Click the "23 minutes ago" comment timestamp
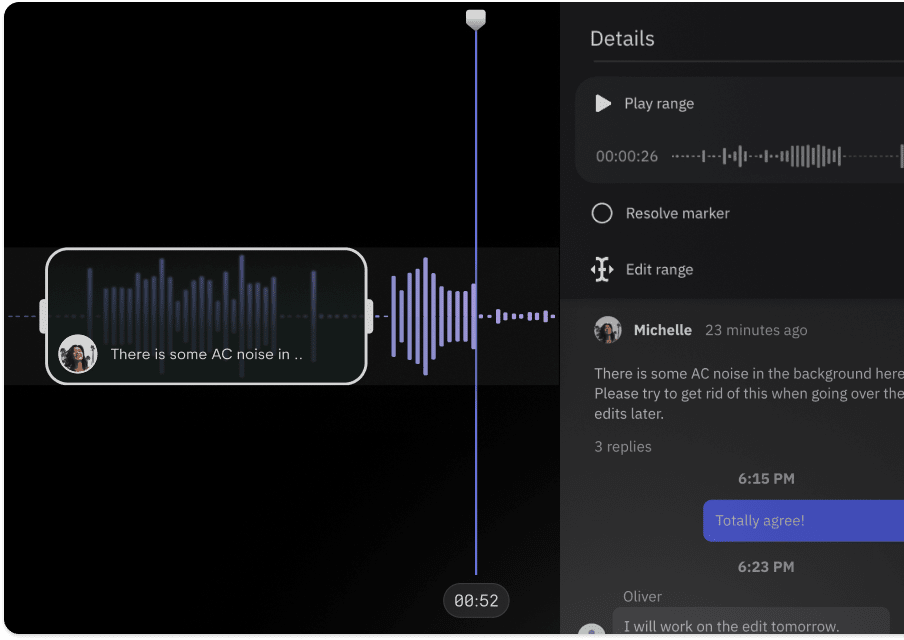 tap(756, 330)
